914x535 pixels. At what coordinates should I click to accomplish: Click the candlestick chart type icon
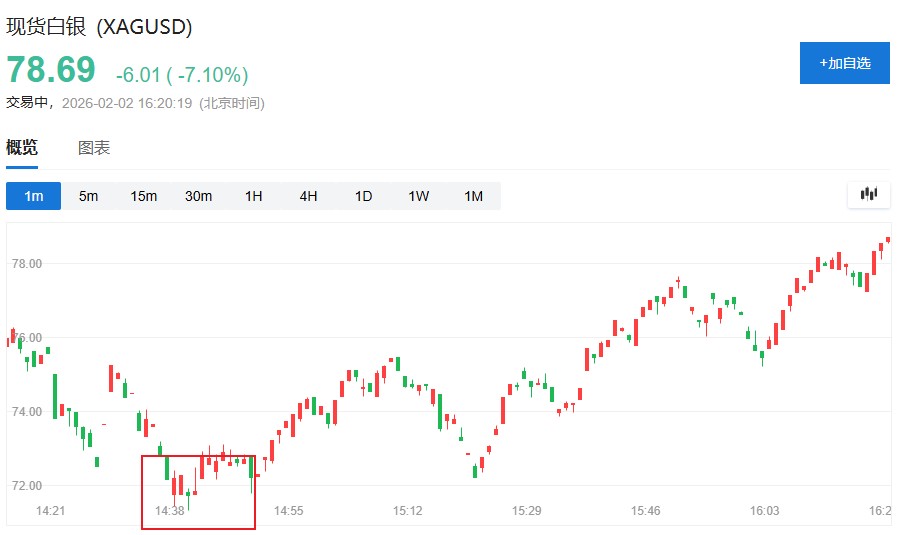tap(868, 194)
